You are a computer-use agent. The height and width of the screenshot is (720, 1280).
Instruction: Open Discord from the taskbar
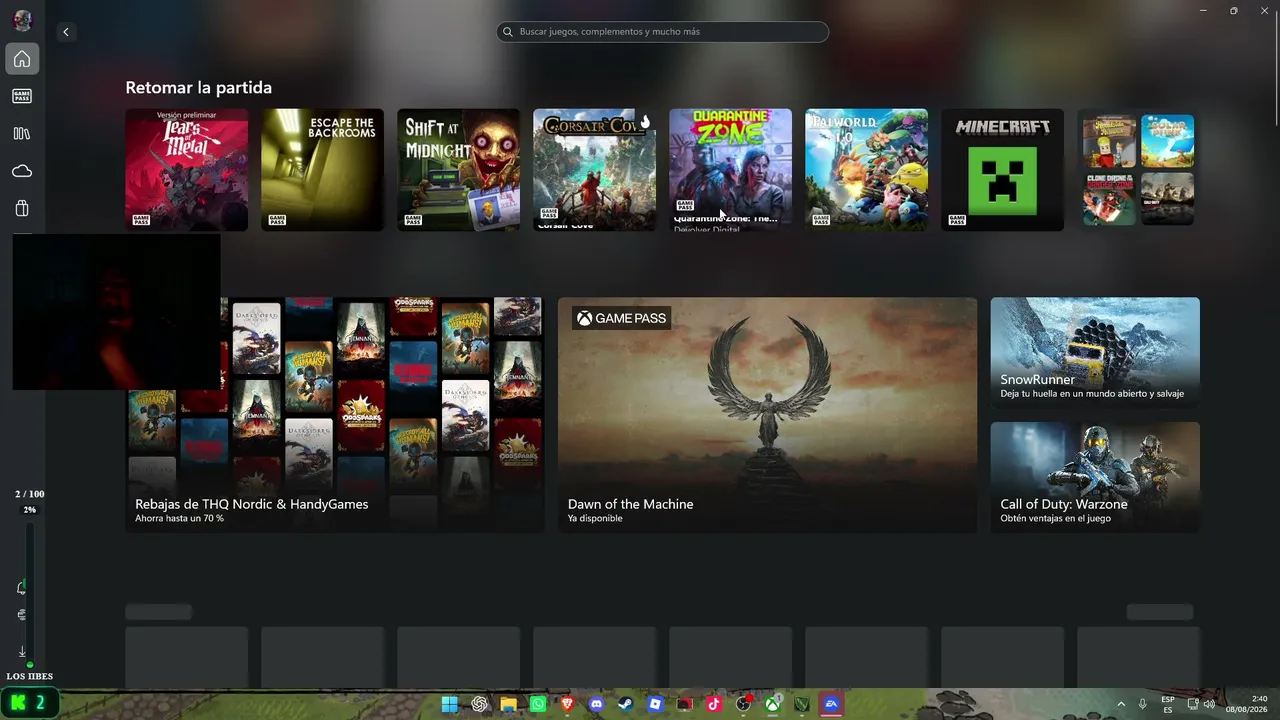597,704
